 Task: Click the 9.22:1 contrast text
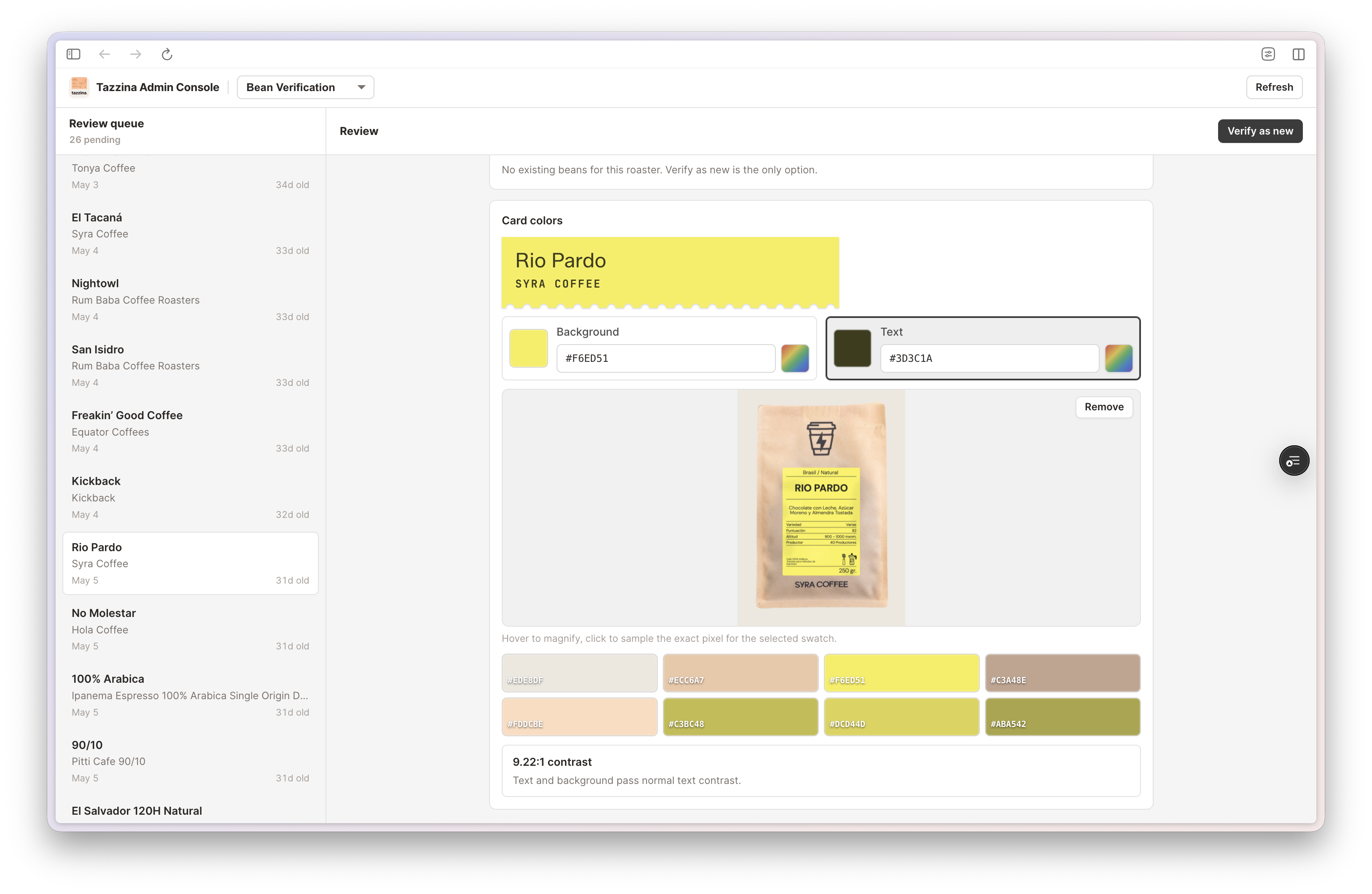click(551, 762)
